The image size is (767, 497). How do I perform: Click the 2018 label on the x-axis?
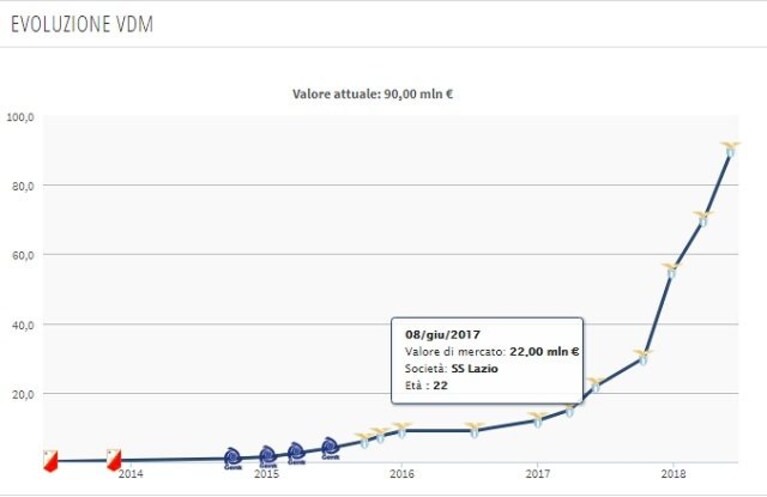point(673,474)
